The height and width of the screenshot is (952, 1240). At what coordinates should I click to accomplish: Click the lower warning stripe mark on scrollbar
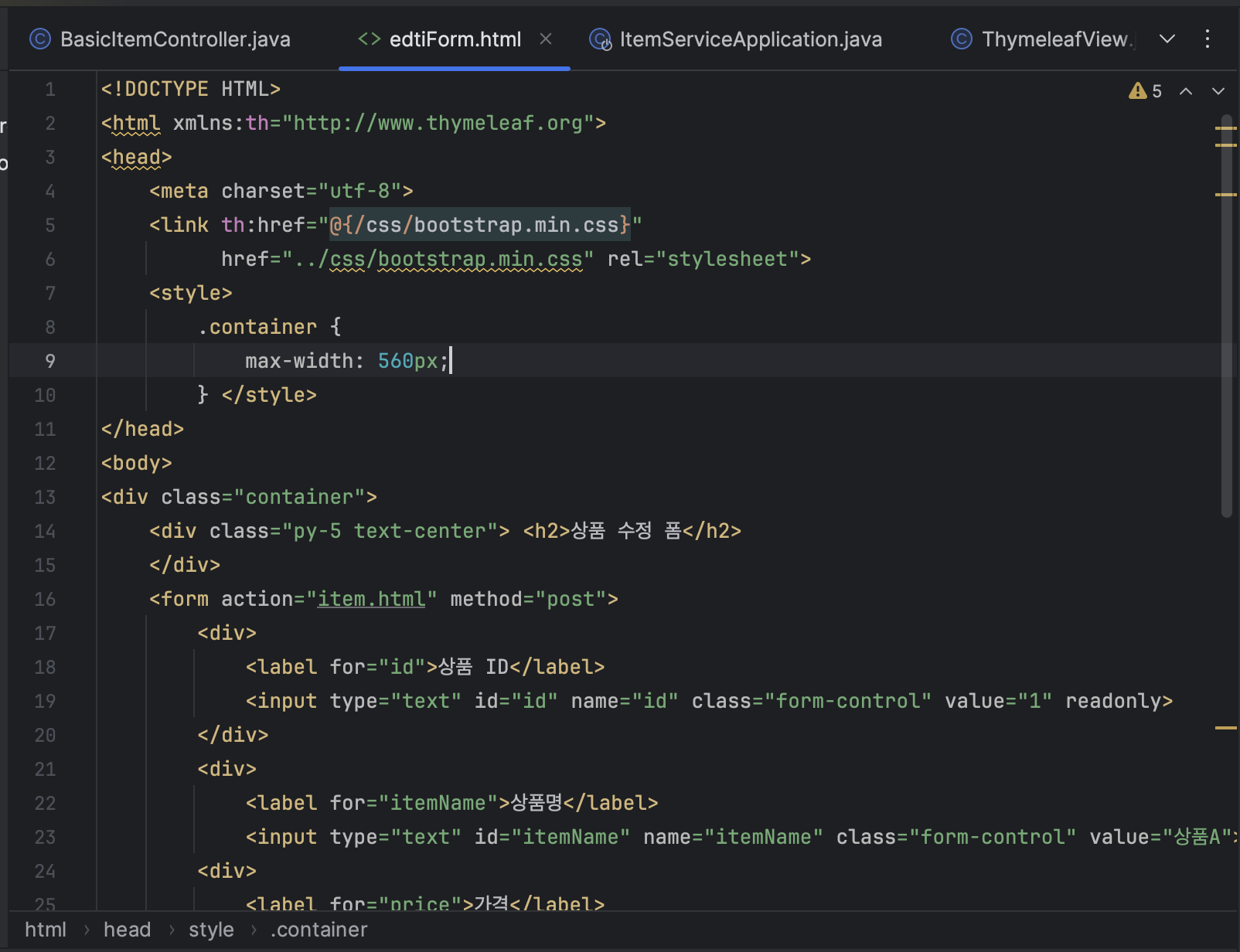point(1226,728)
